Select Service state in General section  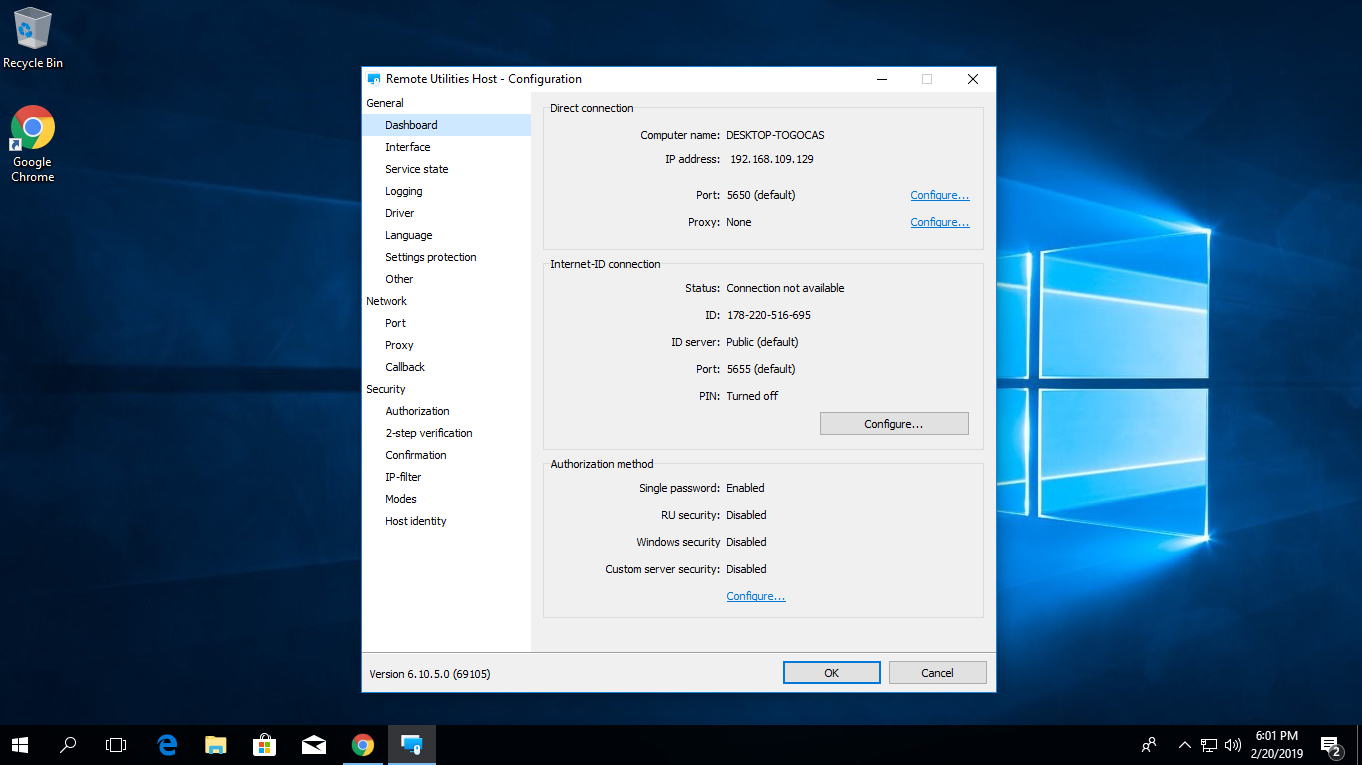click(417, 169)
